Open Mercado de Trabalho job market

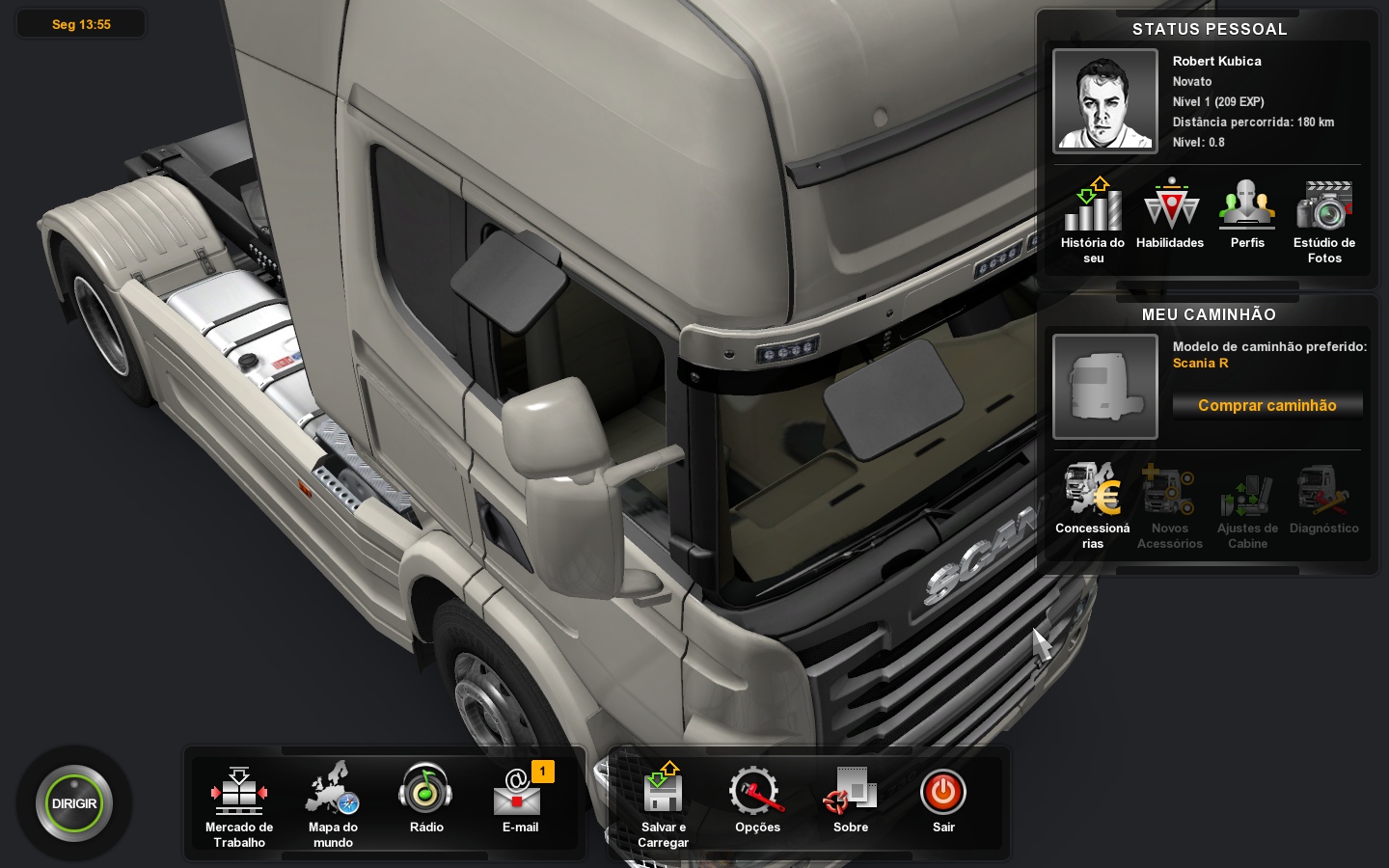coord(239,807)
